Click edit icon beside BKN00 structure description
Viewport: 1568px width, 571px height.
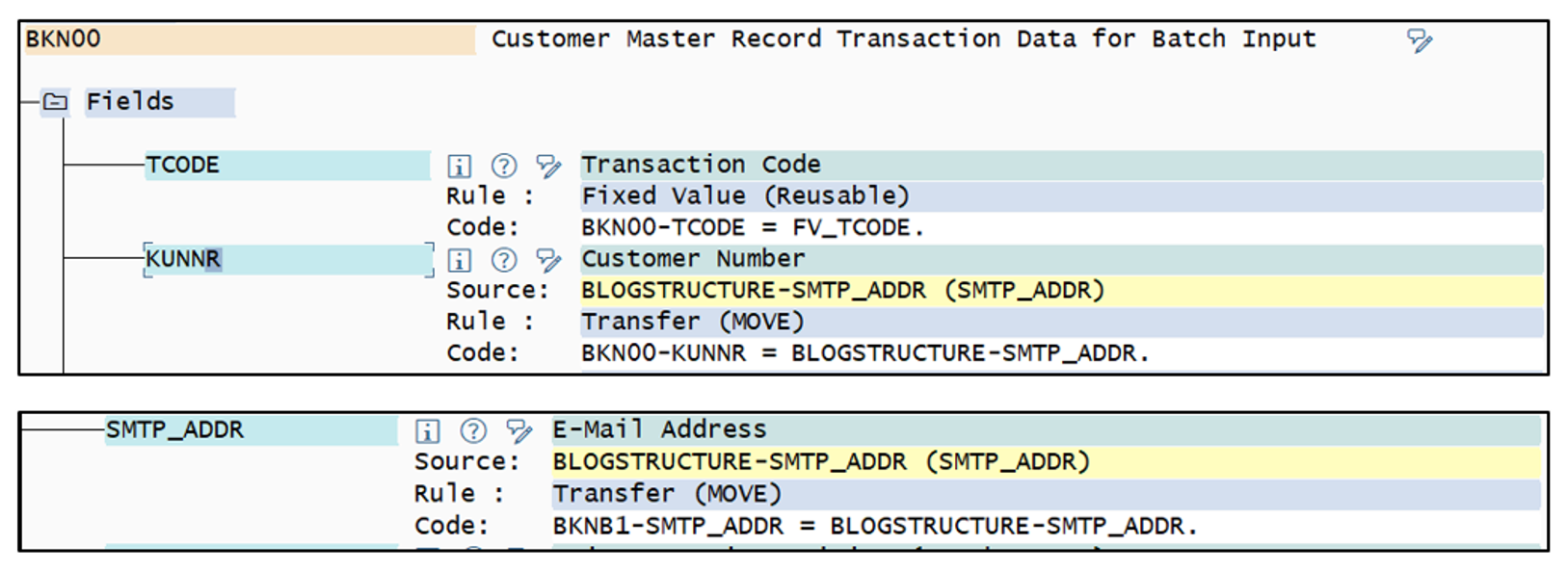point(1419,39)
